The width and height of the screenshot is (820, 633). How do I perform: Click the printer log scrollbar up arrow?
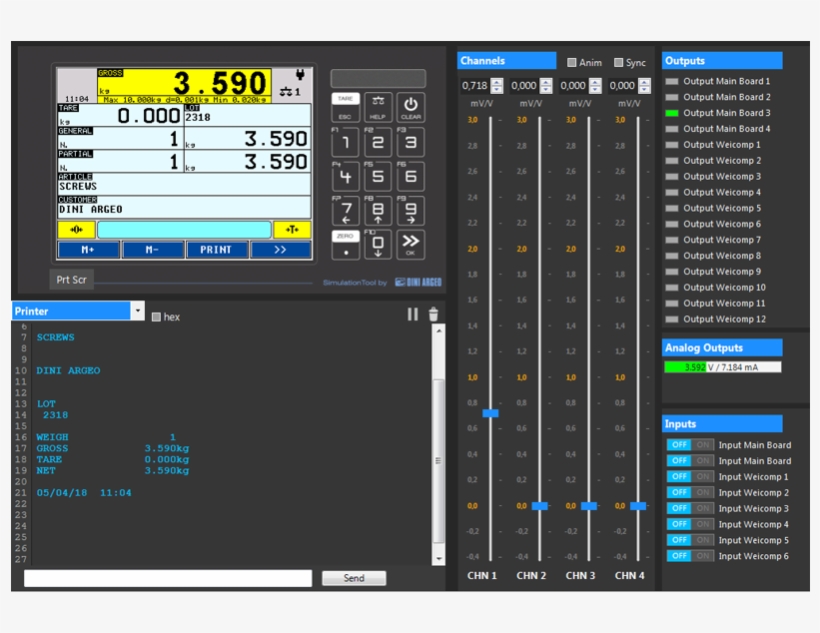439,331
